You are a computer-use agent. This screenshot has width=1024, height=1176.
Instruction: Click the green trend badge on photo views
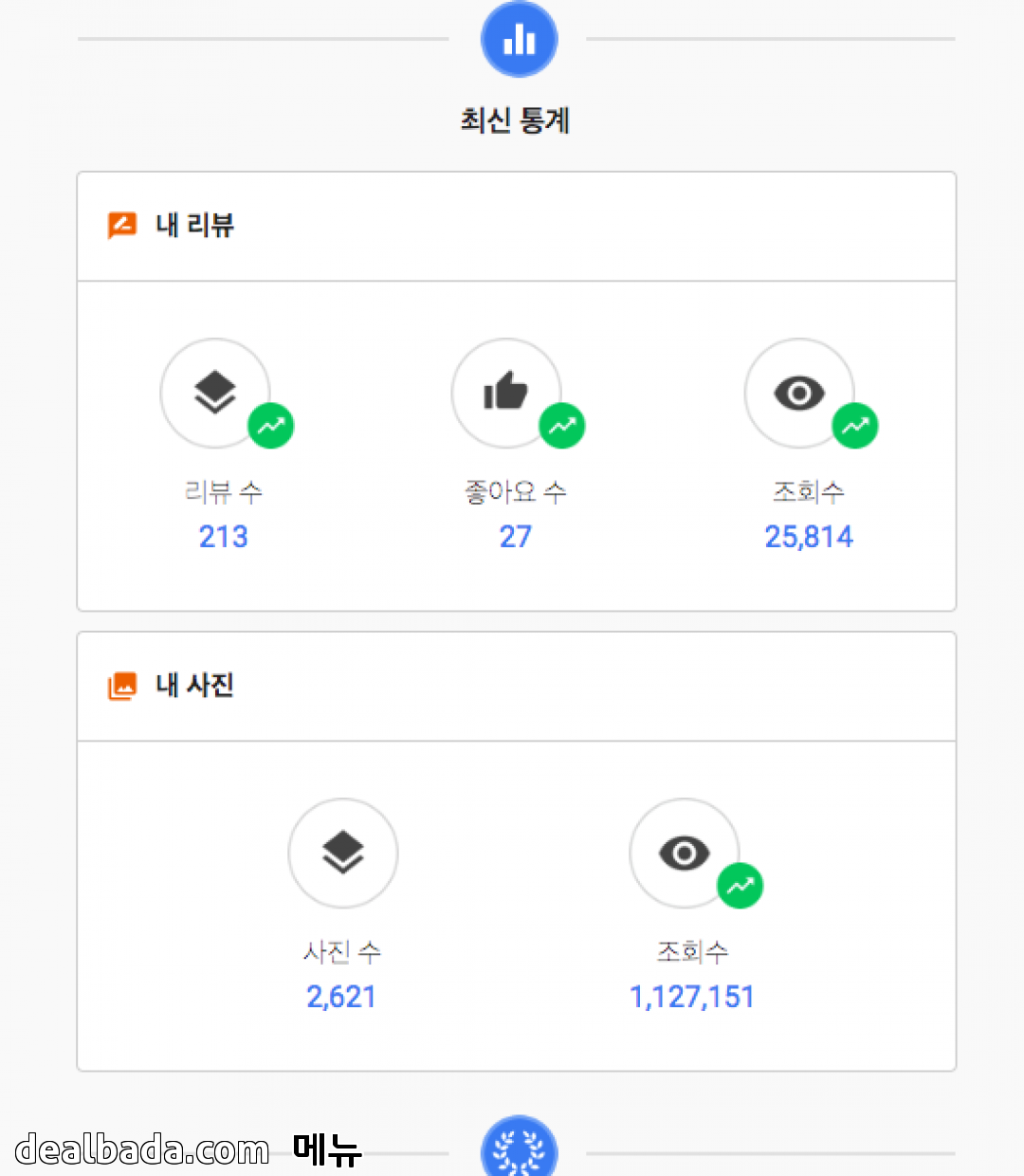click(x=741, y=887)
